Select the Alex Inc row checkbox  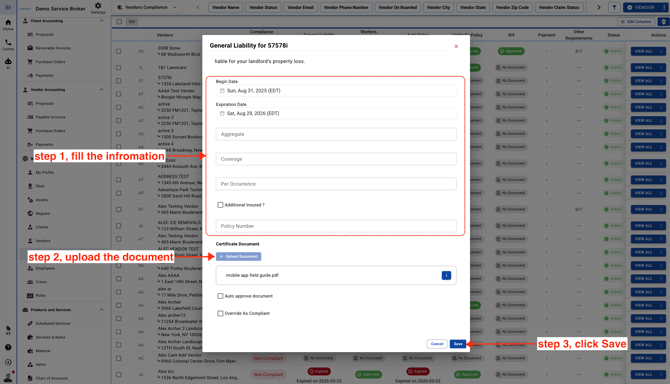tap(118, 375)
